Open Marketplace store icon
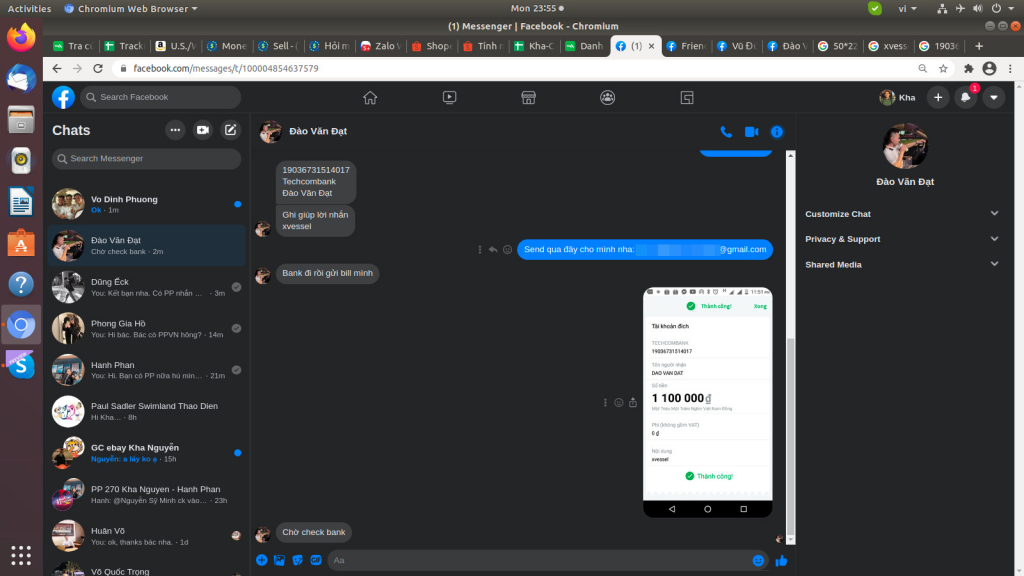 [528, 97]
